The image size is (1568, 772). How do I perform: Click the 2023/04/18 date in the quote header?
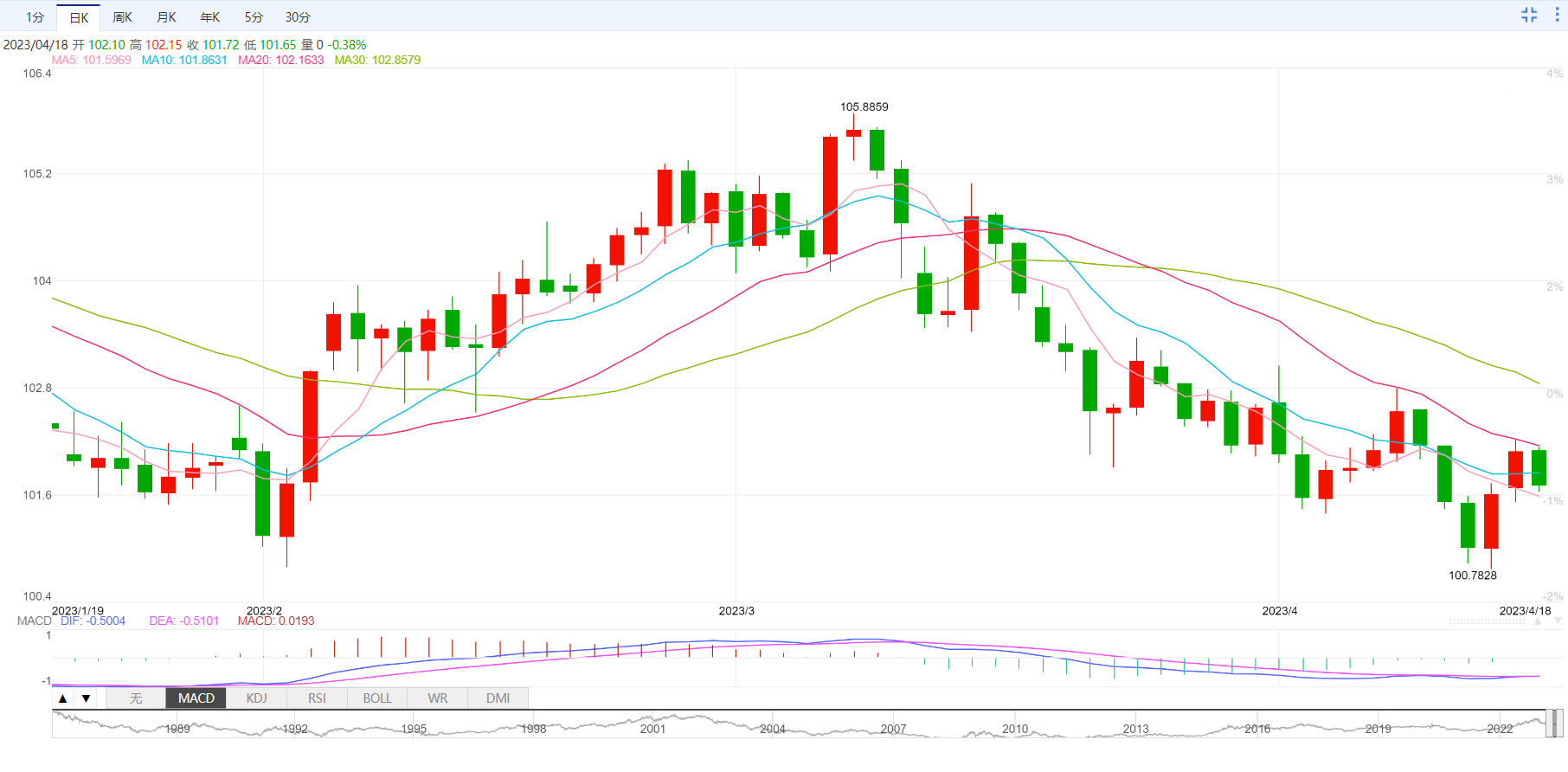pyautogui.click(x=35, y=44)
